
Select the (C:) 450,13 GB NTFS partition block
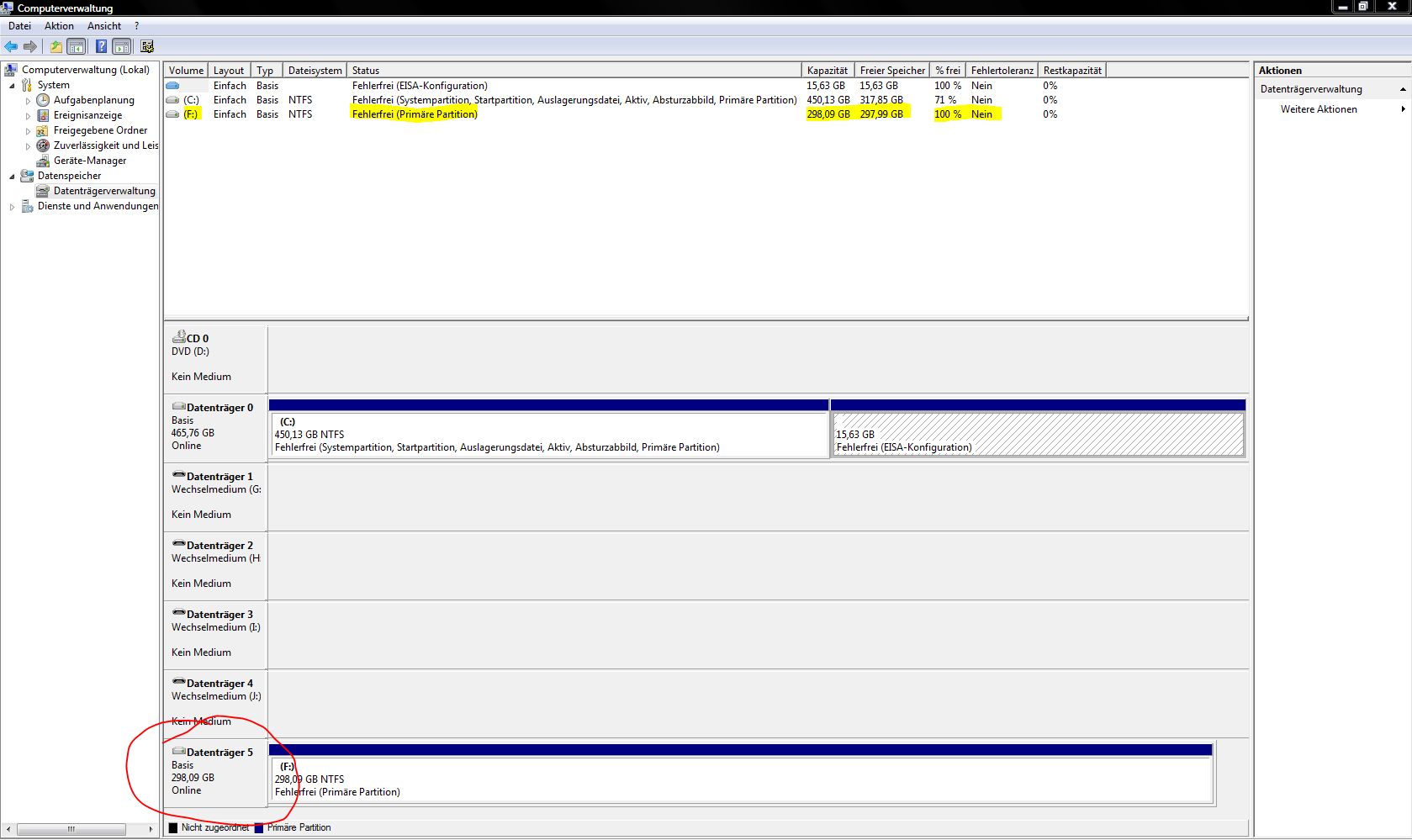[x=549, y=435]
